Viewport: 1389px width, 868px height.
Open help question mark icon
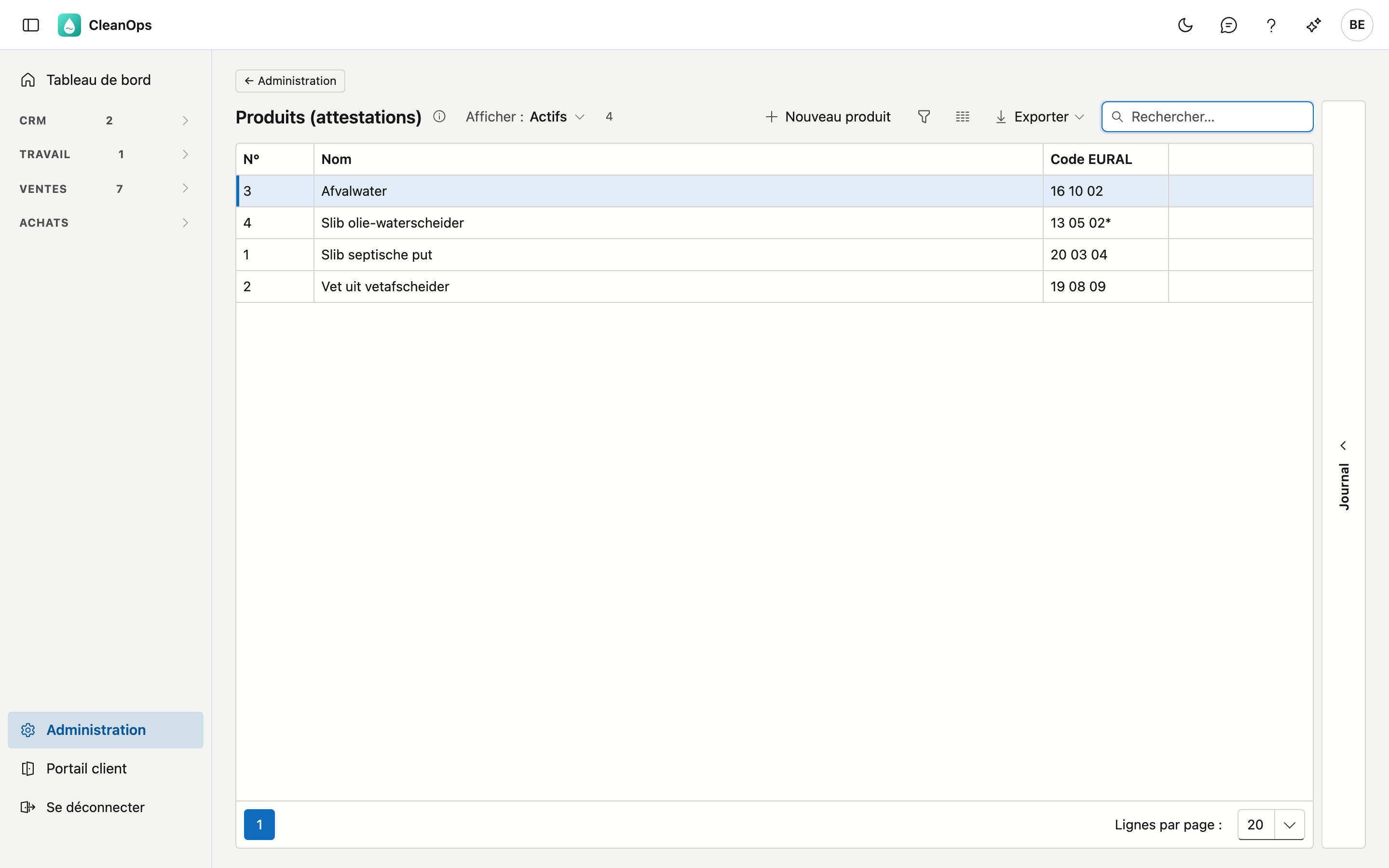(x=1271, y=25)
